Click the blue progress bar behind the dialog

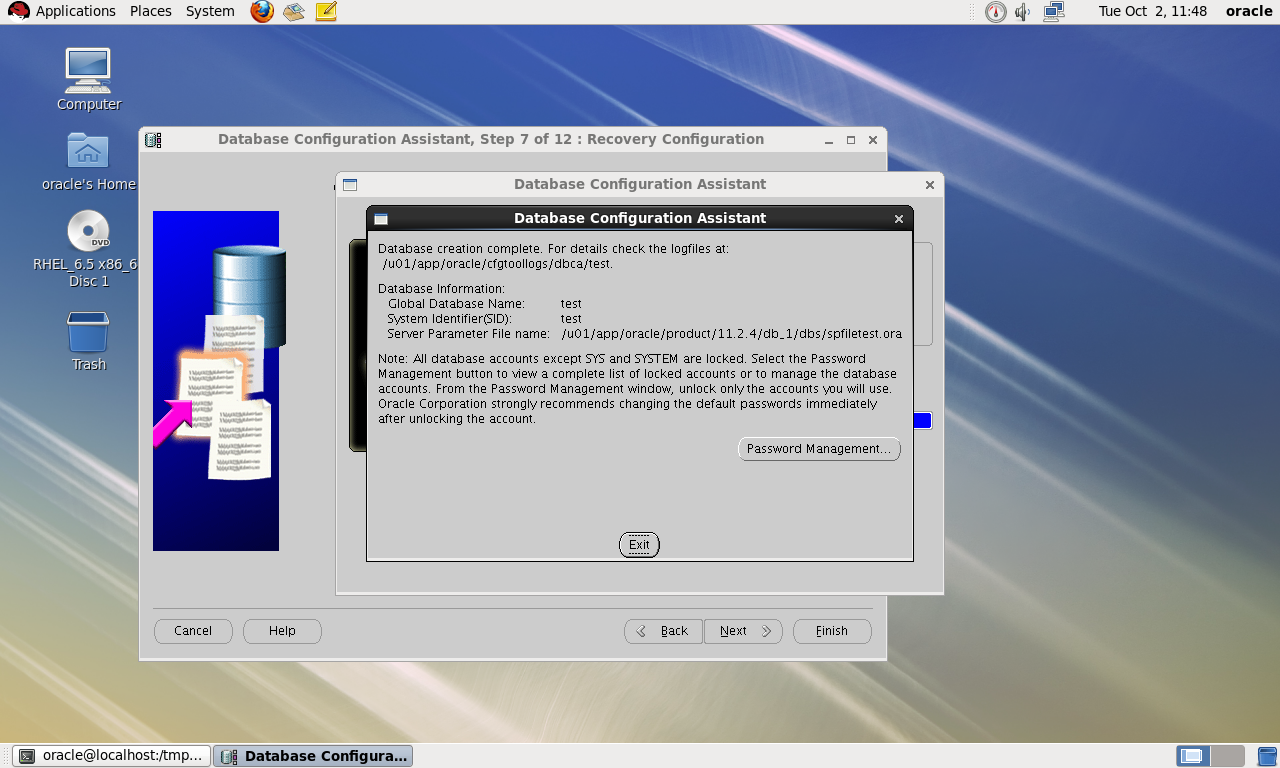click(x=923, y=421)
